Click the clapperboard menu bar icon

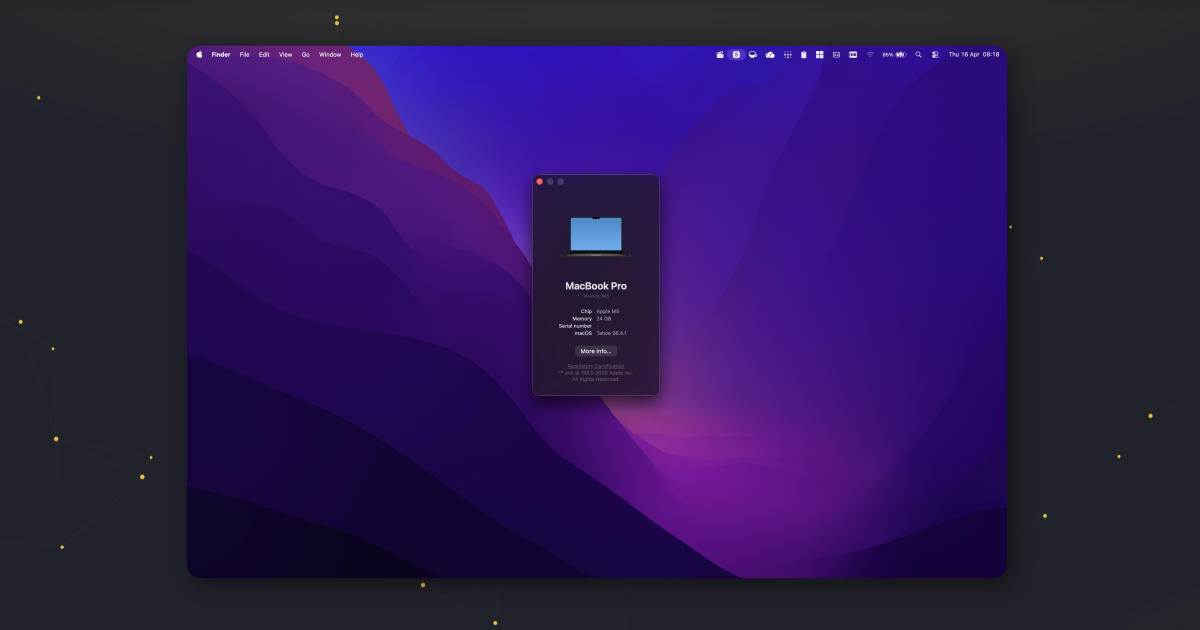pos(720,55)
